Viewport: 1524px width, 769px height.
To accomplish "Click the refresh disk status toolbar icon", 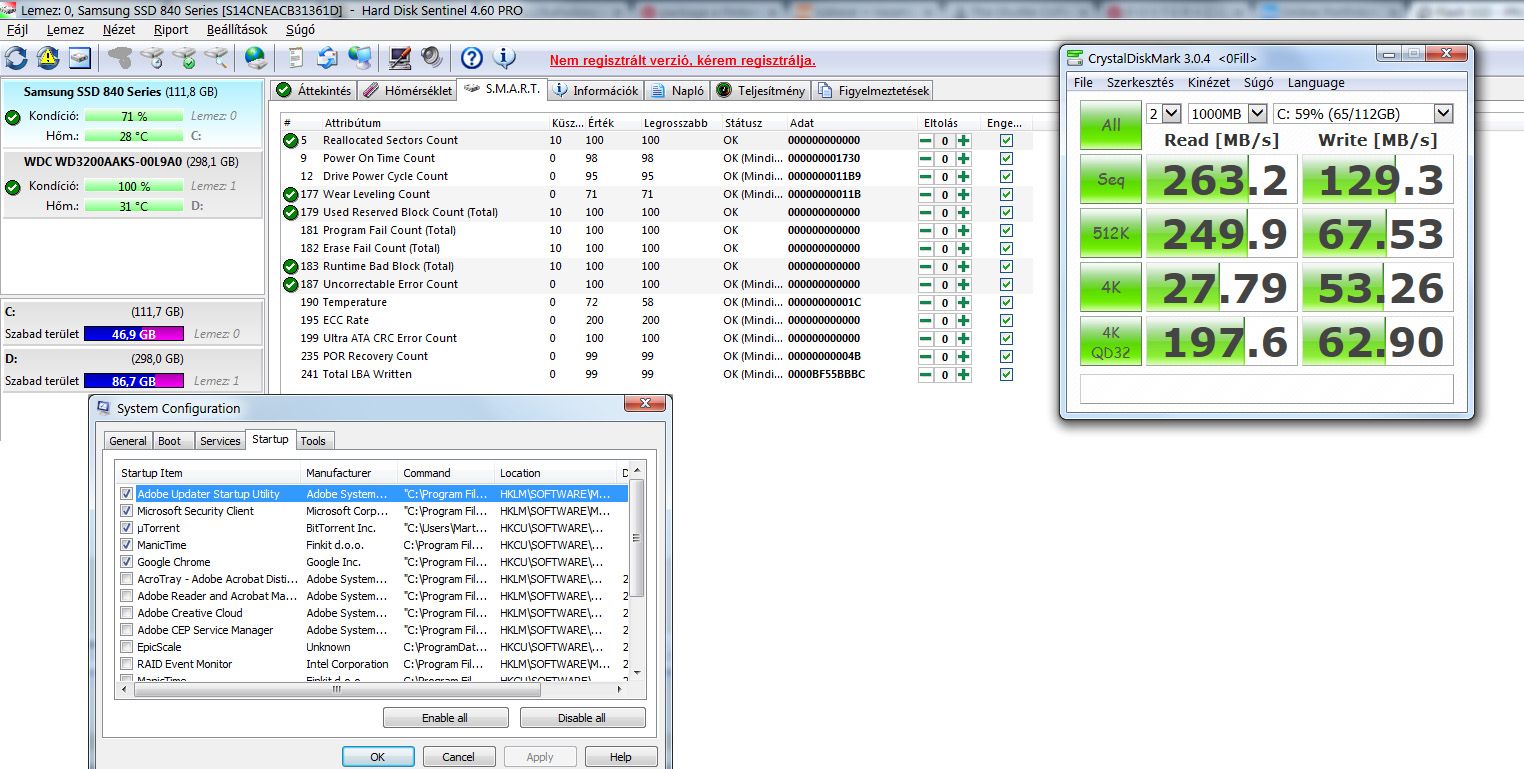I will (16, 57).
